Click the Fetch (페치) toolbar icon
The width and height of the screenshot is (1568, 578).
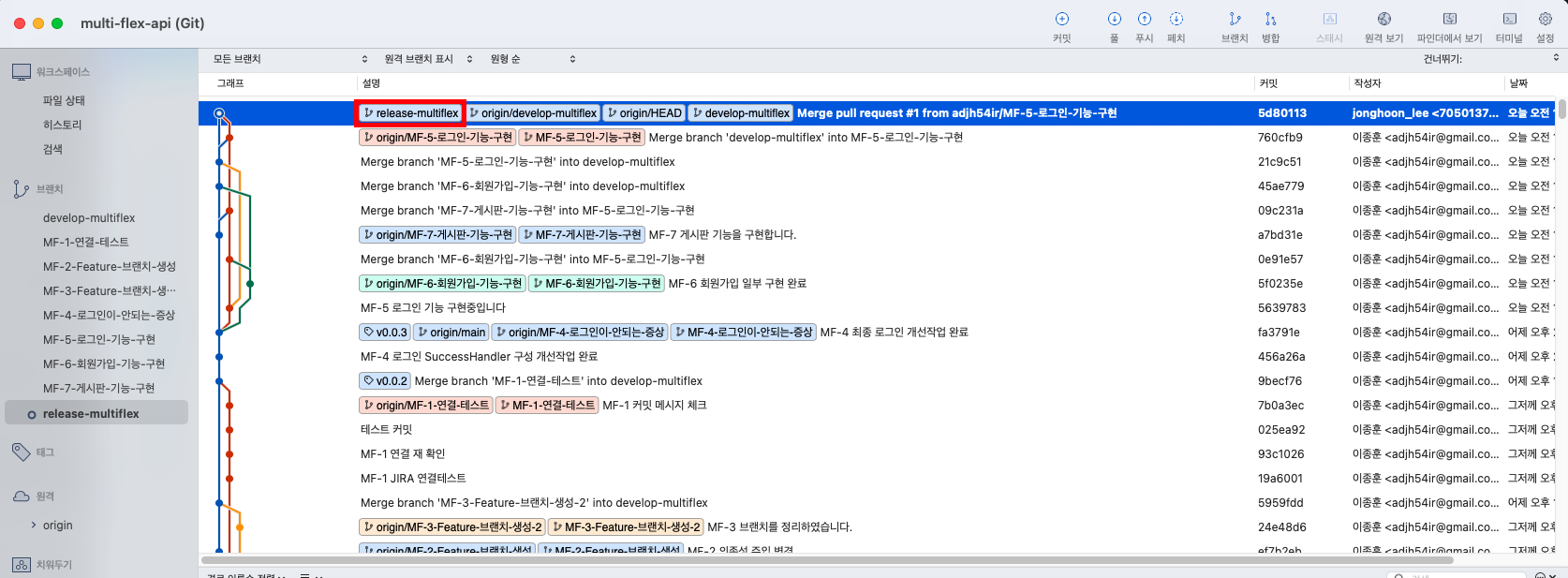(x=1176, y=19)
